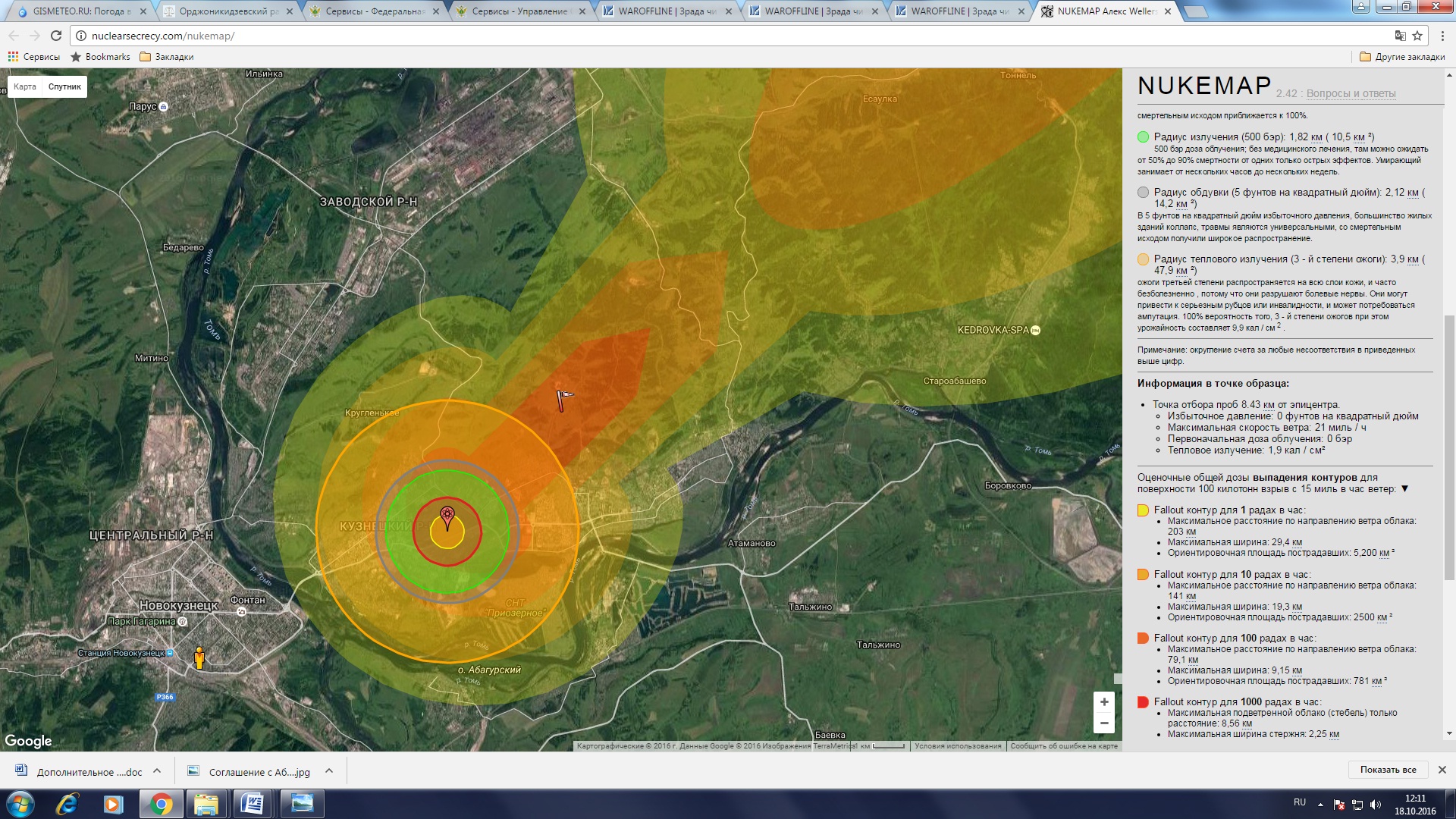This screenshot has height=819, width=1456.
Task: Click the bookmark star in address bar
Action: point(1417,36)
